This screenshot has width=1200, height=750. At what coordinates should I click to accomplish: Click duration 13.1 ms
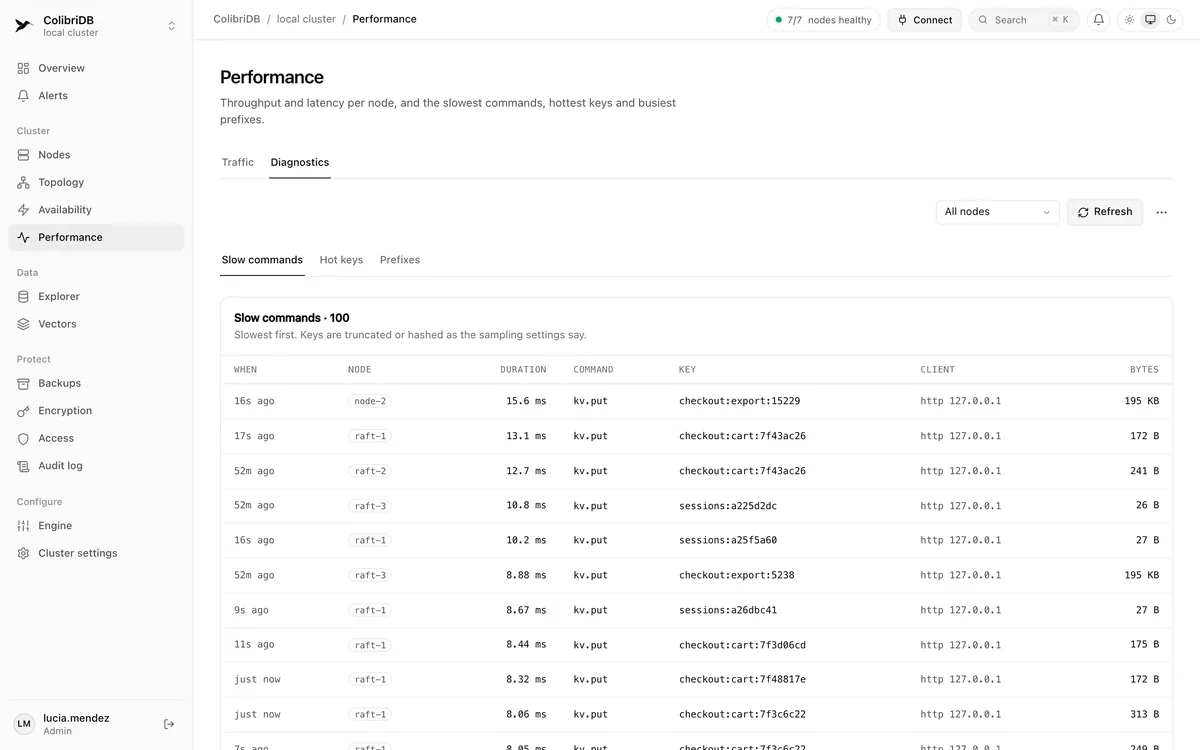pos(526,436)
